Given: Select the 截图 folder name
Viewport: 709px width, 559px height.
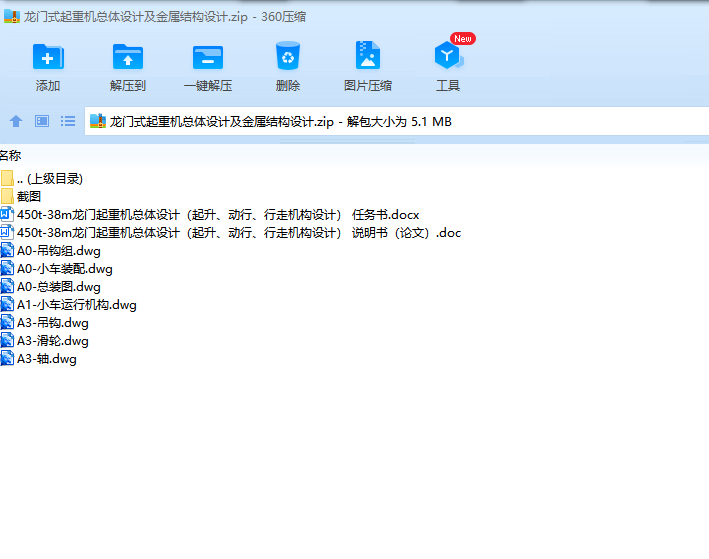Looking at the screenshot, I should (x=29, y=197).
